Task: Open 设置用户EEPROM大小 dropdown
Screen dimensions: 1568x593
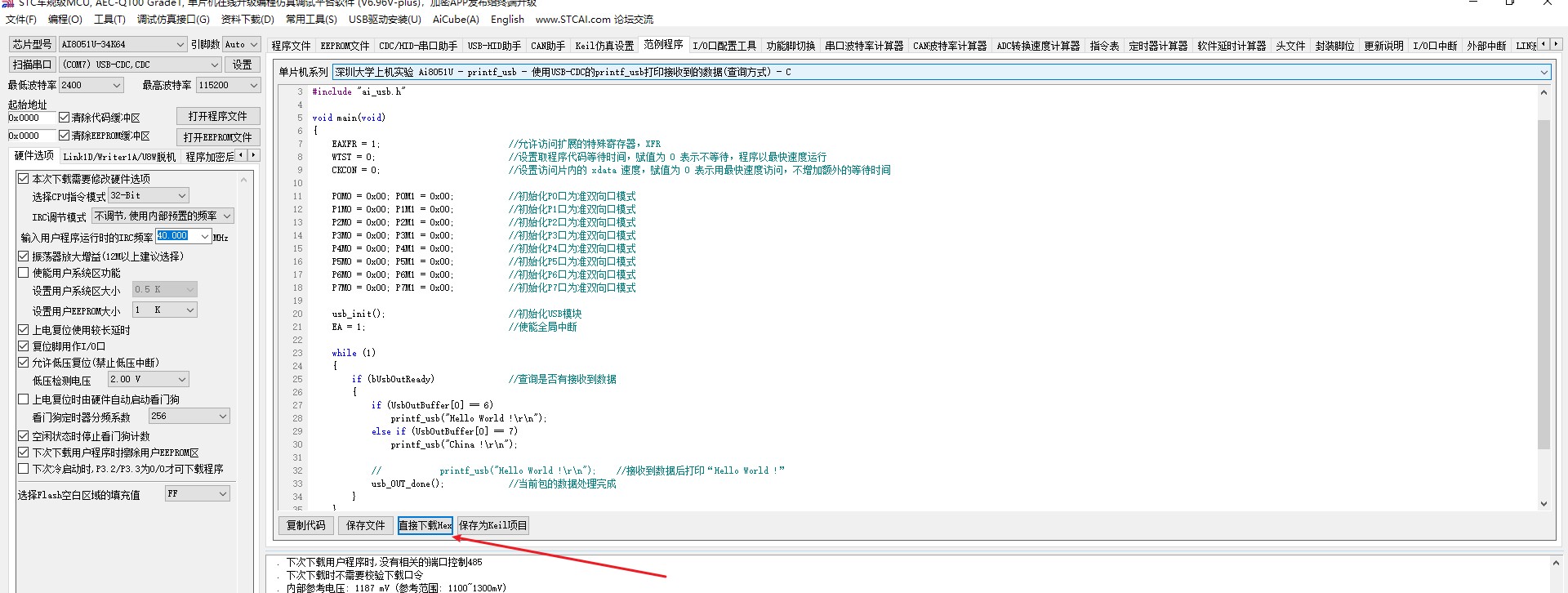Action: coord(165,310)
